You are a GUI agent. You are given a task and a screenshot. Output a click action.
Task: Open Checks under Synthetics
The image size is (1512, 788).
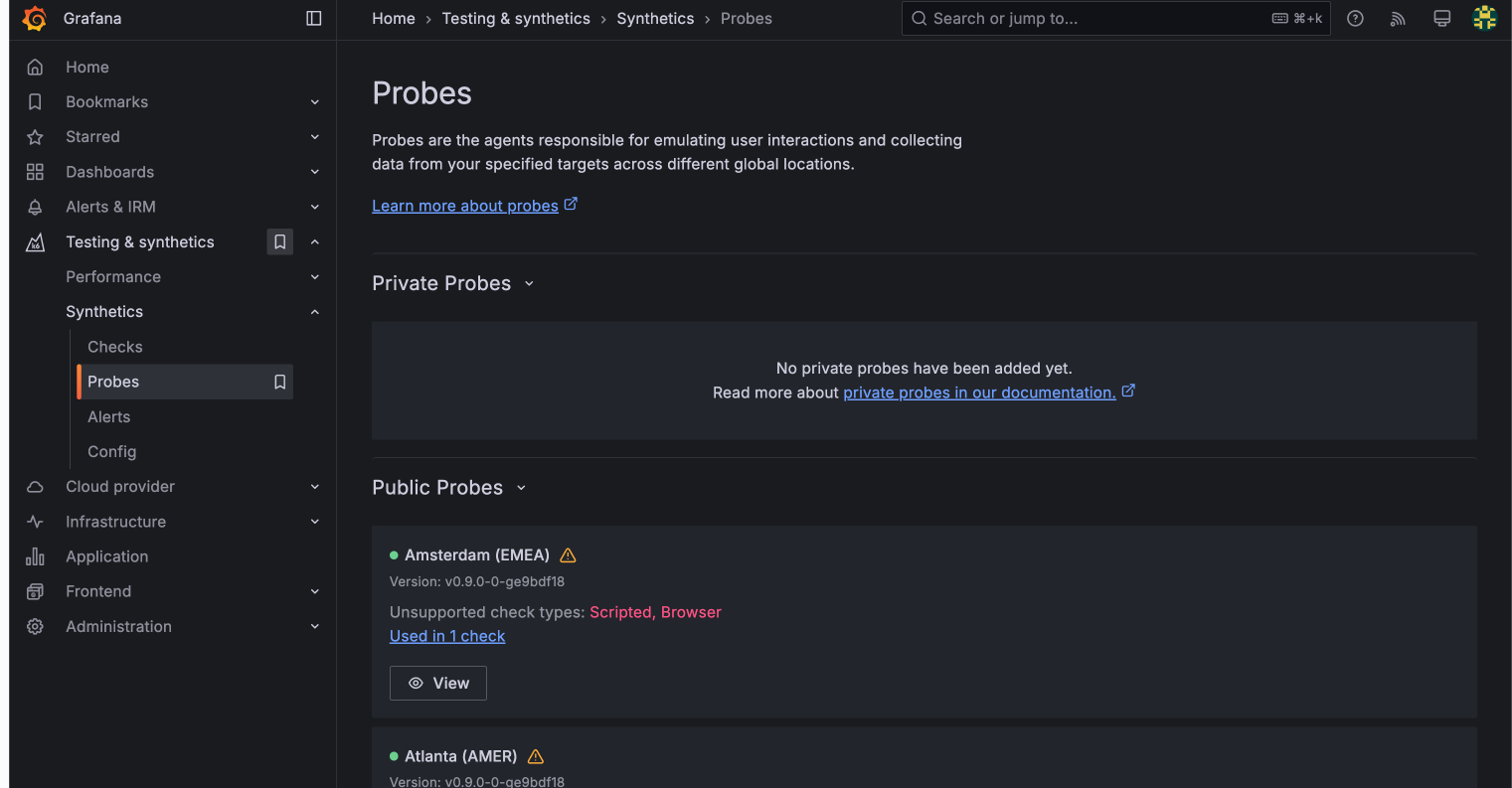pos(115,347)
